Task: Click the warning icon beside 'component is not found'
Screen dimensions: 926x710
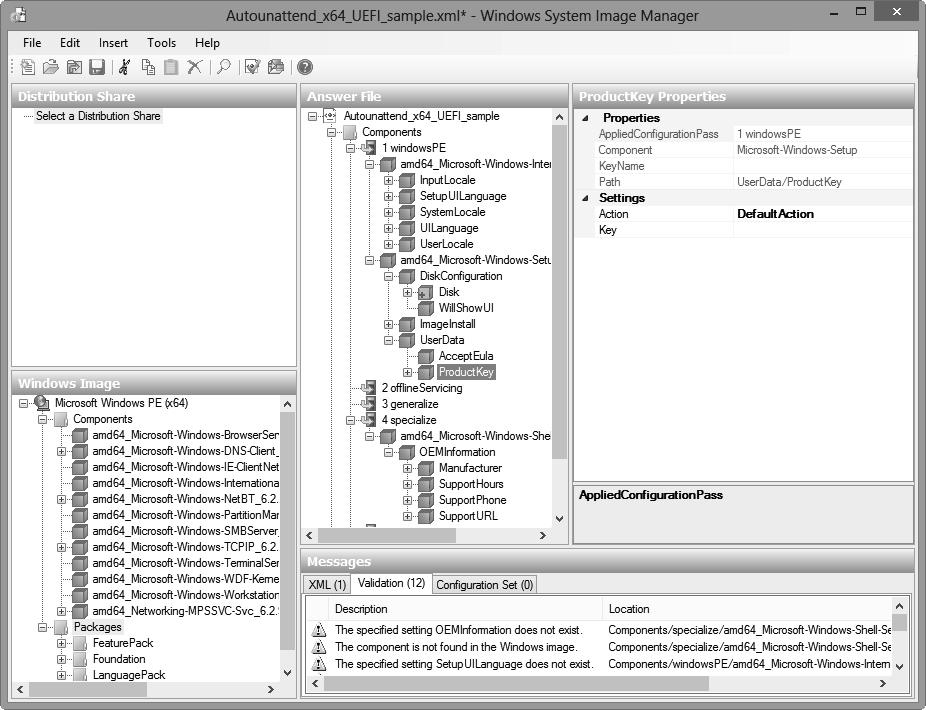Action: coord(319,647)
